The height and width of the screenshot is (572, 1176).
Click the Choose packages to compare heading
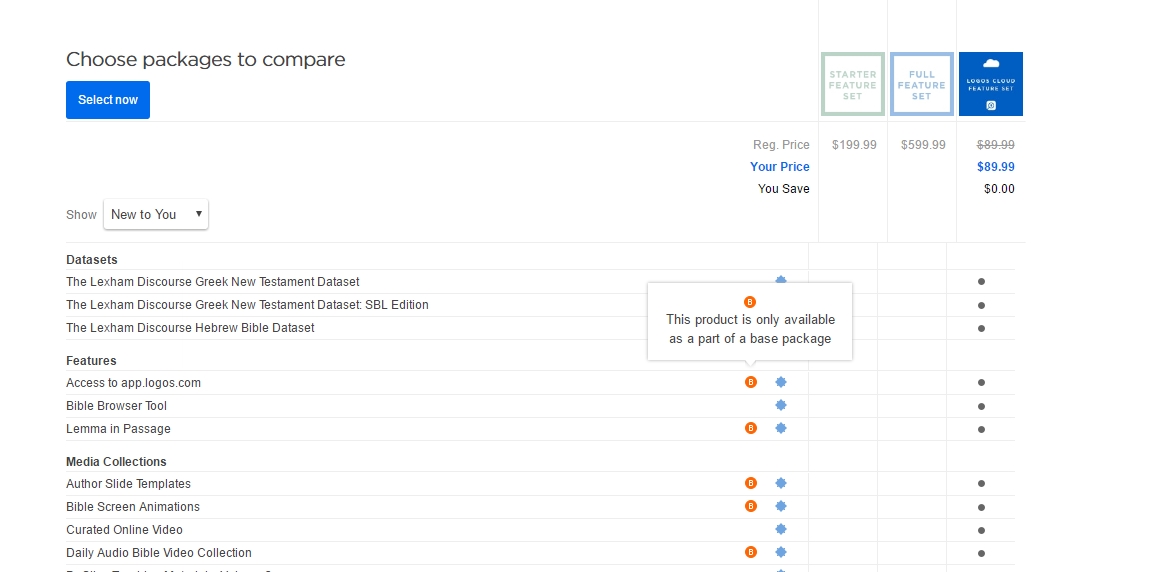[206, 59]
